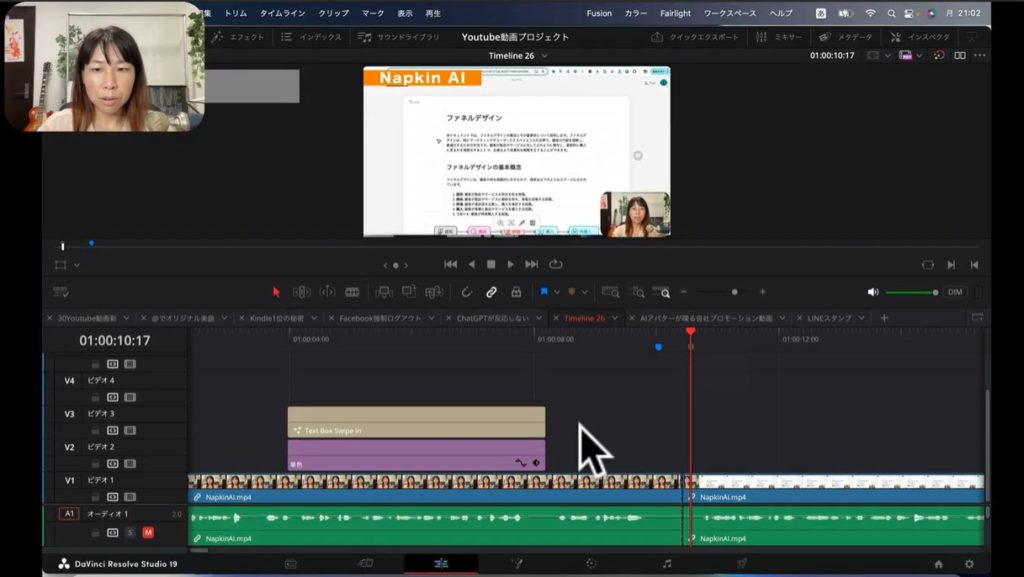Toggle the clip linked selection chain icon
This screenshot has height=577, width=1024.
pos(491,292)
